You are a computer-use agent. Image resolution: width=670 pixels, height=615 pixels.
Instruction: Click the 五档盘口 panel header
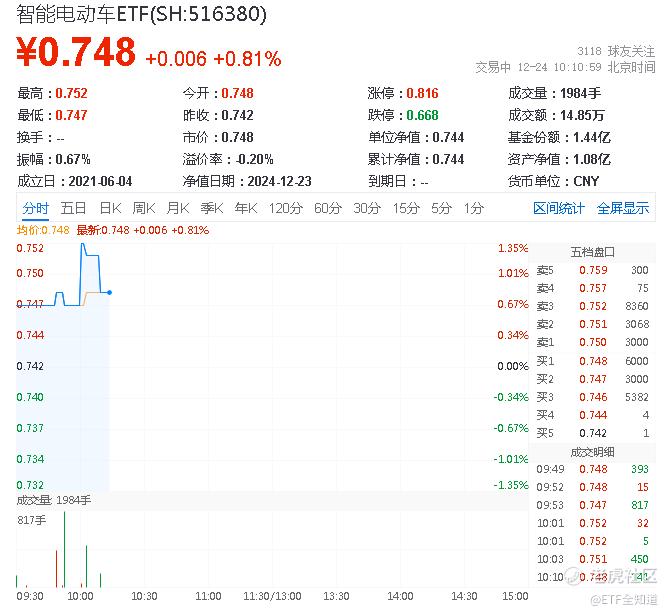click(x=592, y=252)
